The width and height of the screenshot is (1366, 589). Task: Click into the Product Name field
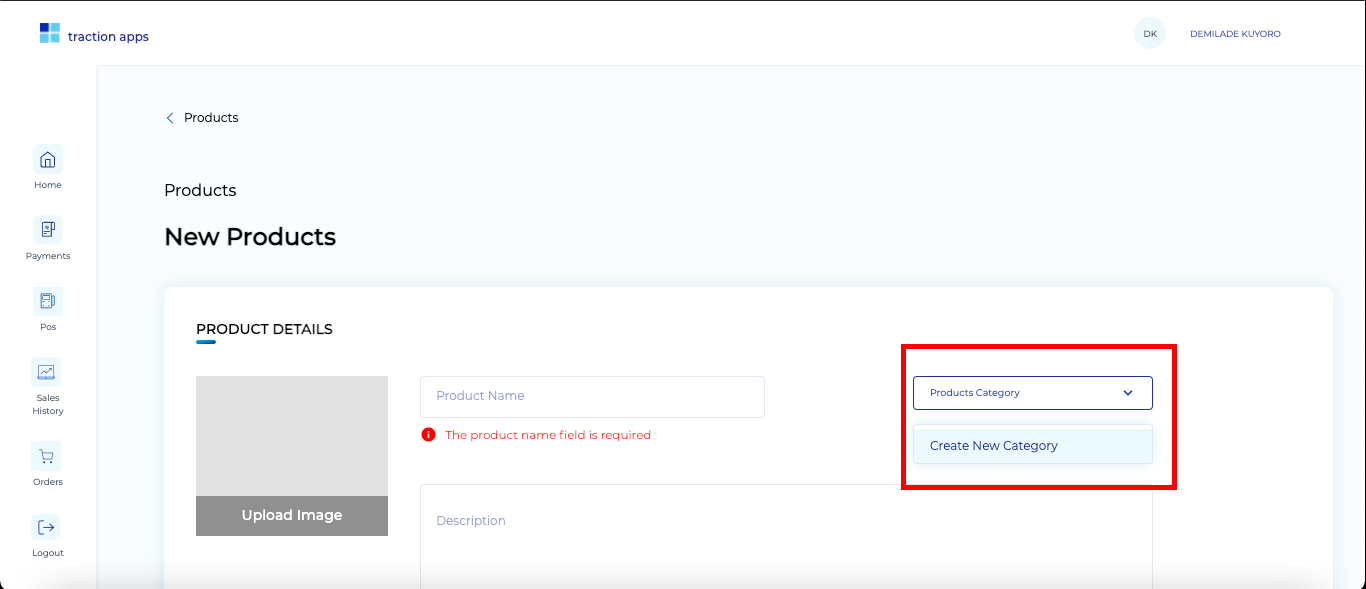point(592,396)
